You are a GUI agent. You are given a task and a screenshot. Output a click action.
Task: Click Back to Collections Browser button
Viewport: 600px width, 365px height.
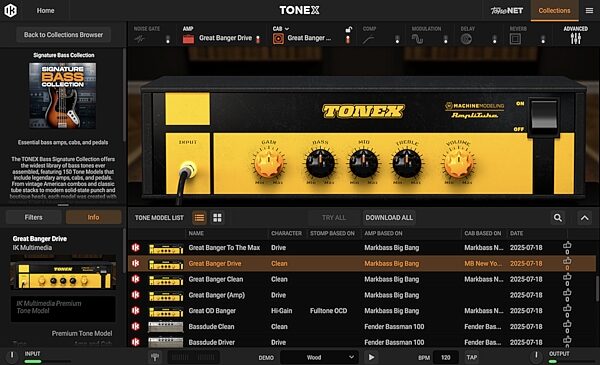[x=63, y=35]
